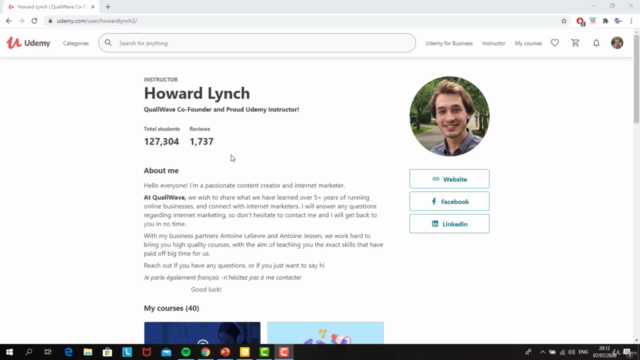Click the My courses (40) heading
Image resolution: width=640 pixels, height=360 pixels.
point(171,308)
